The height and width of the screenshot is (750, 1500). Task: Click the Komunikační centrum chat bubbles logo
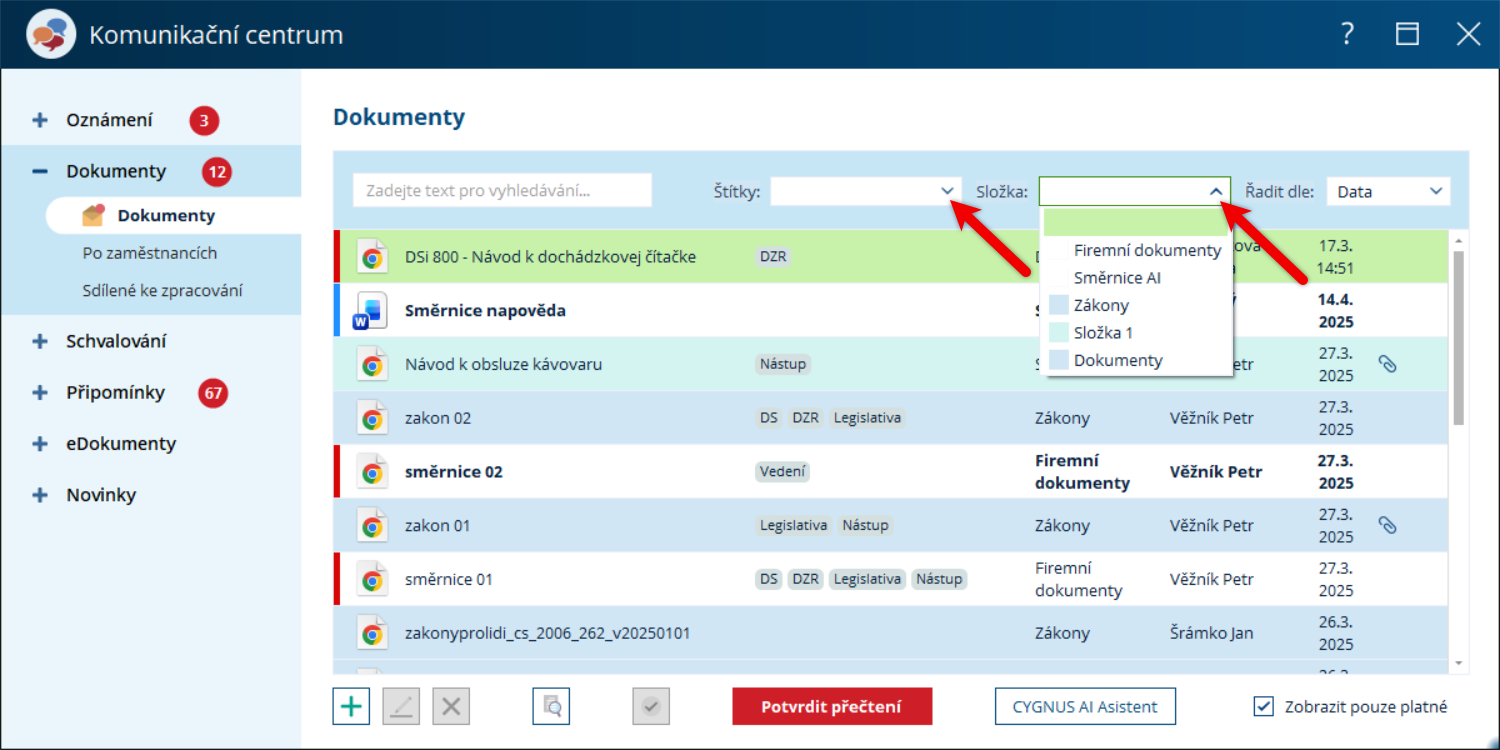pyautogui.click(x=51, y=35)
